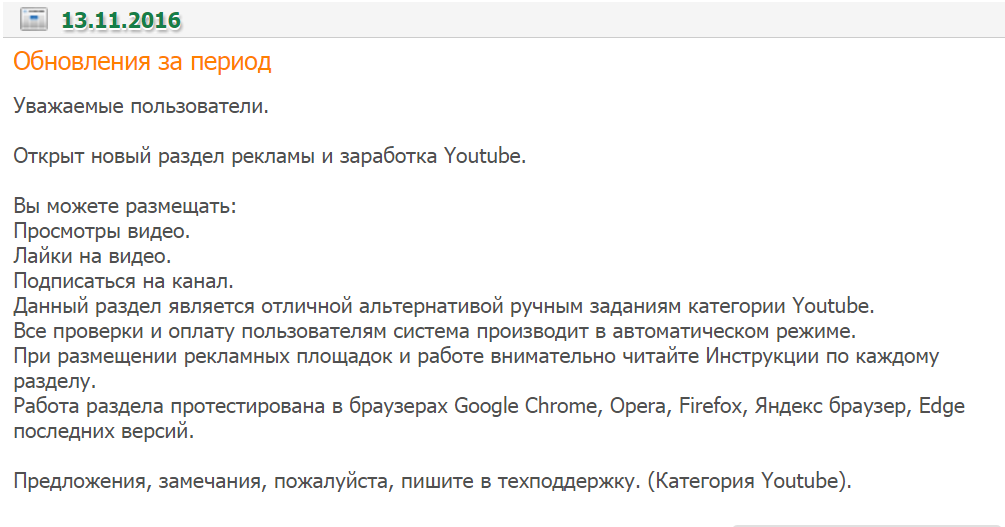This screenshot has height=527, width=1005.
Task: Click the 'Уважаемые пользователи.' greeting line
Action: tap(141, 105)
